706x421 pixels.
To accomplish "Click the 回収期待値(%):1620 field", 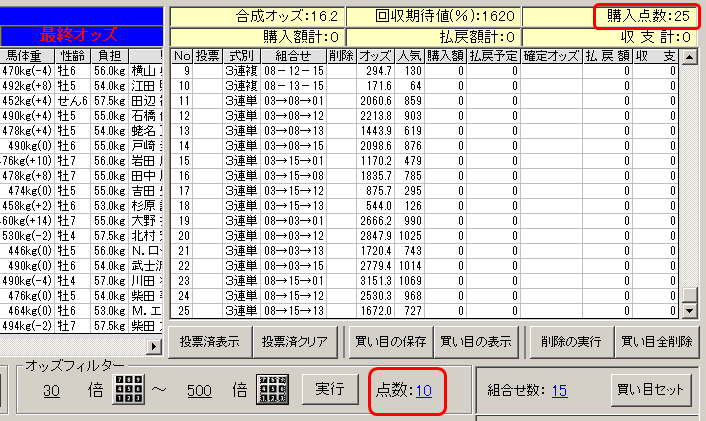I will [x=433, y=17].
